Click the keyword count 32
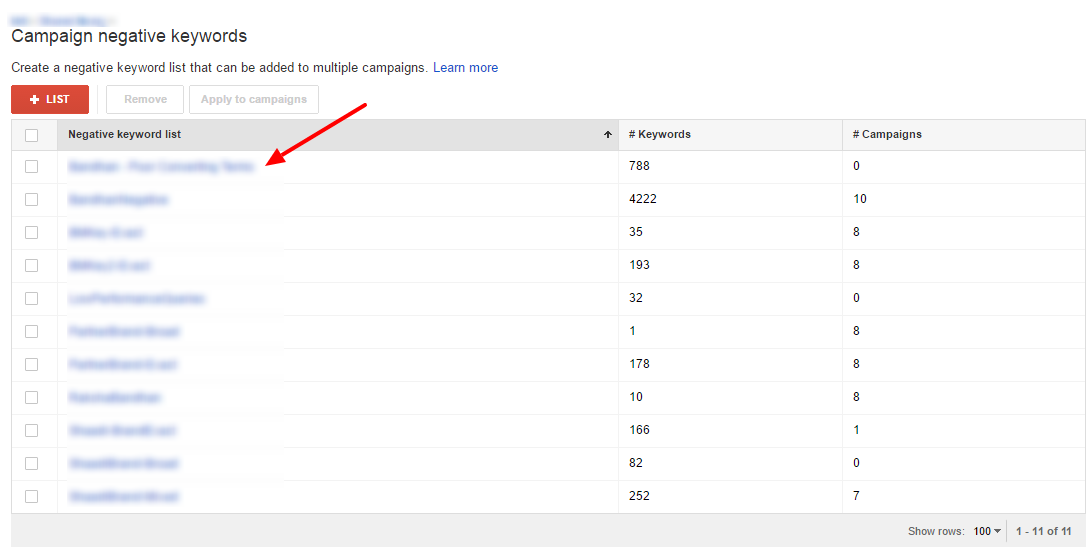Image resolution: width=1090 pixels, height=547 pixels. click(x=635, y=297)
